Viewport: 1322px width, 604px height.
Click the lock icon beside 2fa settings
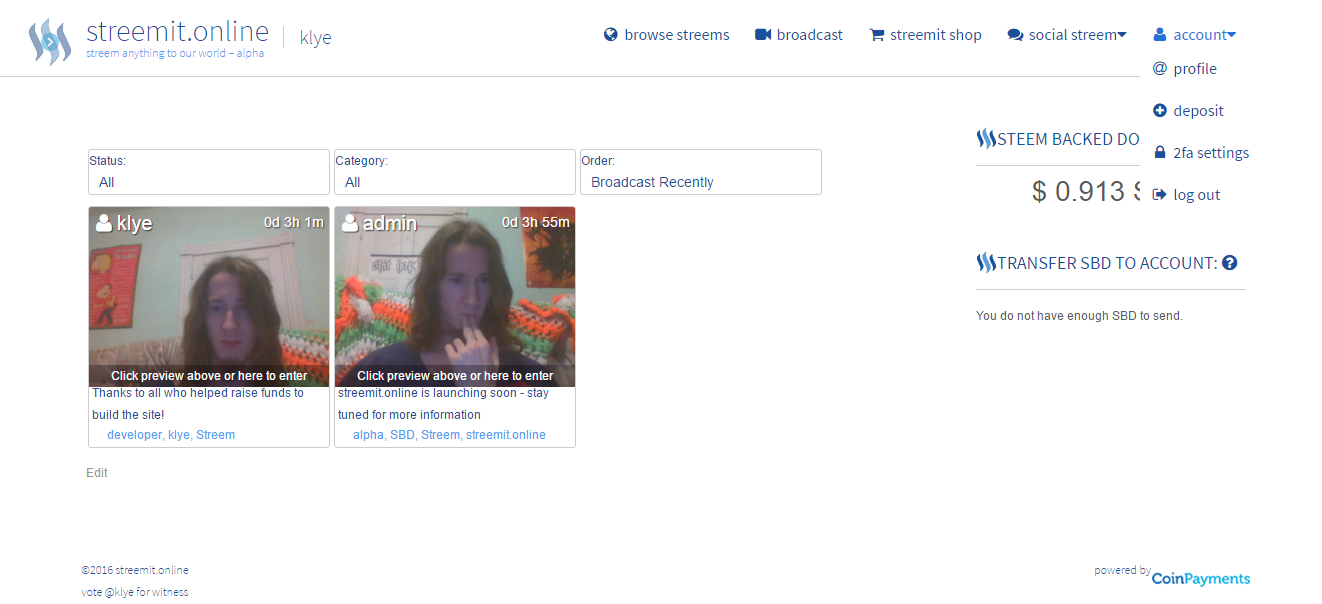coord(1160,153)
